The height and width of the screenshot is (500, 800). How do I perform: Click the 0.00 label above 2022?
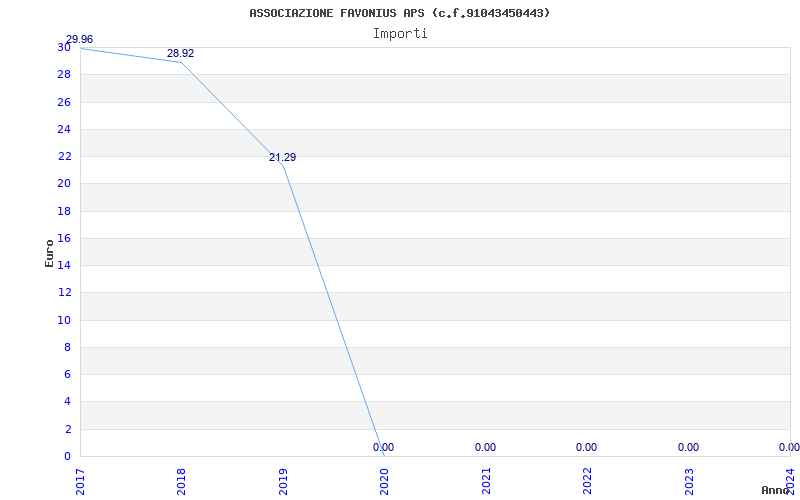click(x=586, y=447)
